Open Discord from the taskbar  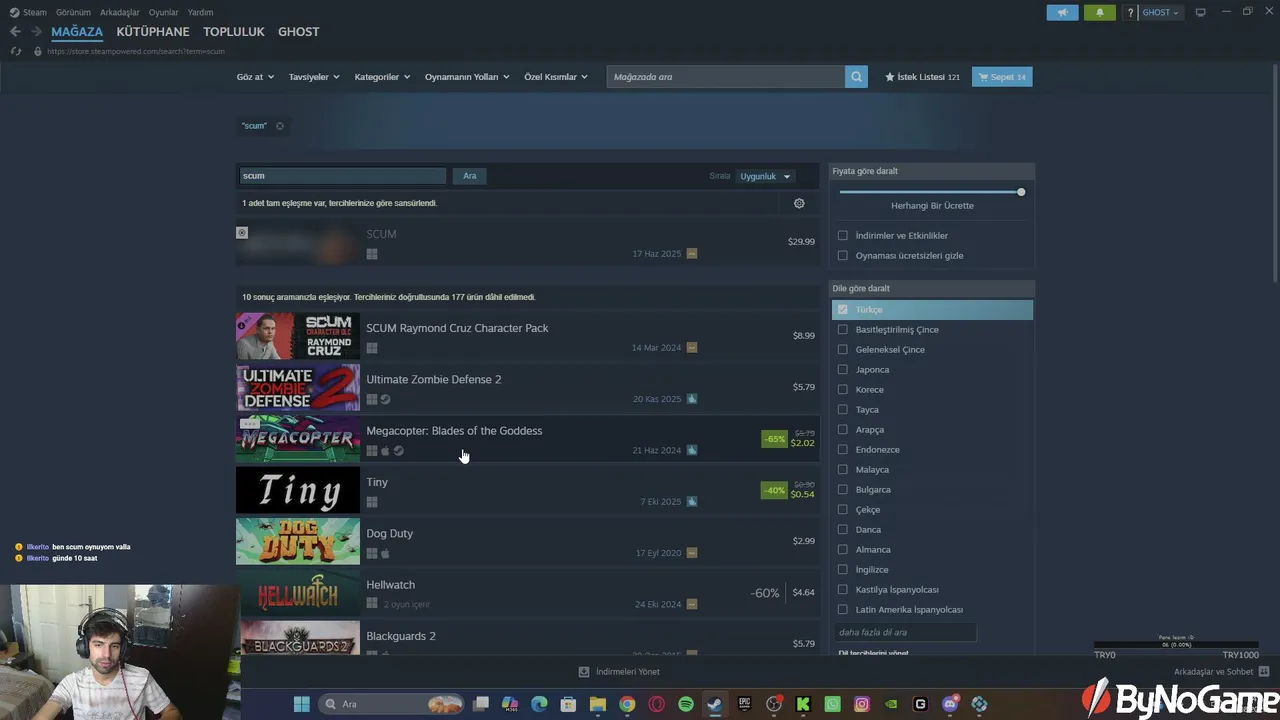[x=950, y=704]
